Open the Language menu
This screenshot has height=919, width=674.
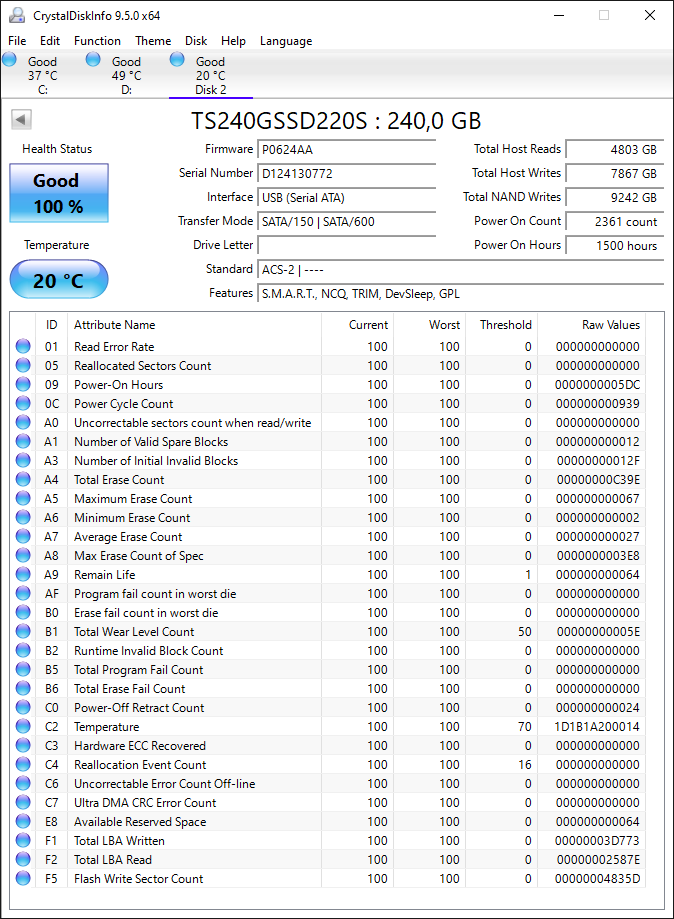point(286,41)
